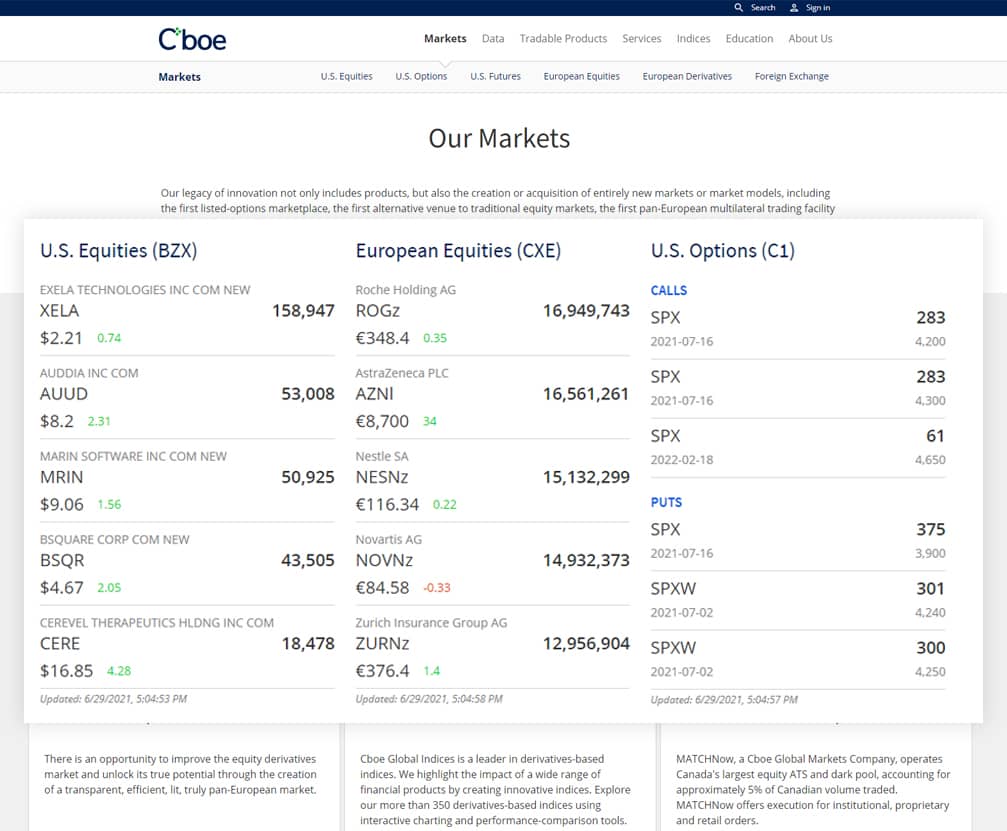This screenshot has height=831, width=1007.
Task: Click EXELA TECHNOLOGIES INC COM NEW name
Action: click(145, 290)
